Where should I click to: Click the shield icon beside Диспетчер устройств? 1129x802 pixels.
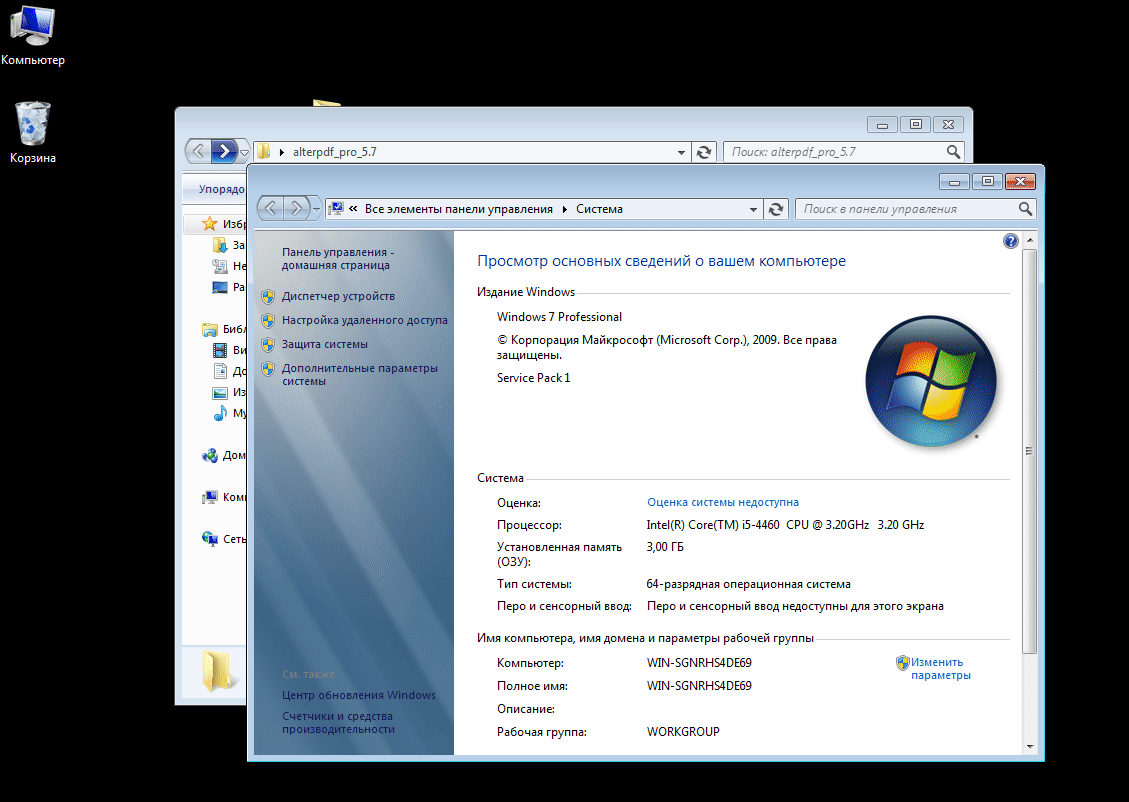268,297
